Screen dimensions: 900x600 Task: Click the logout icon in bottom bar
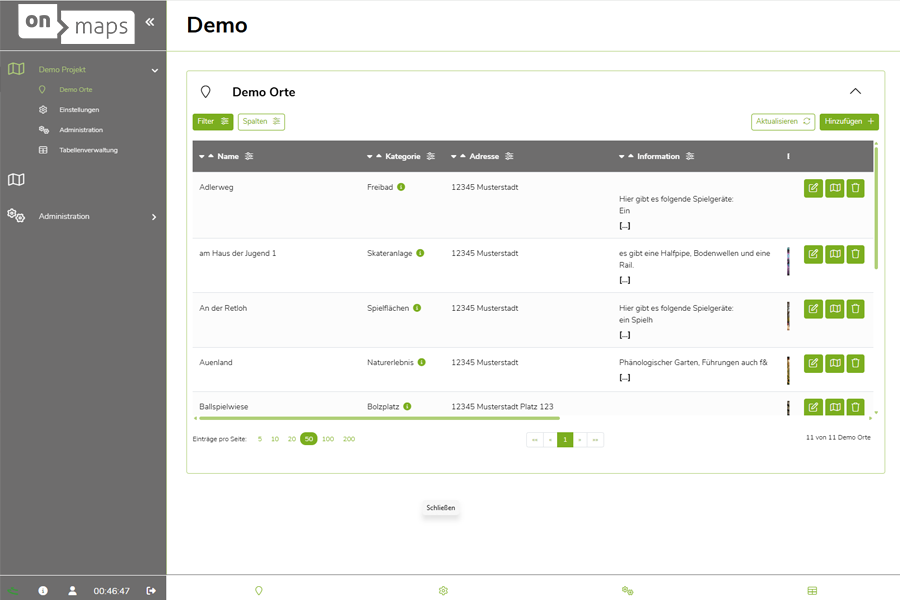151,591
